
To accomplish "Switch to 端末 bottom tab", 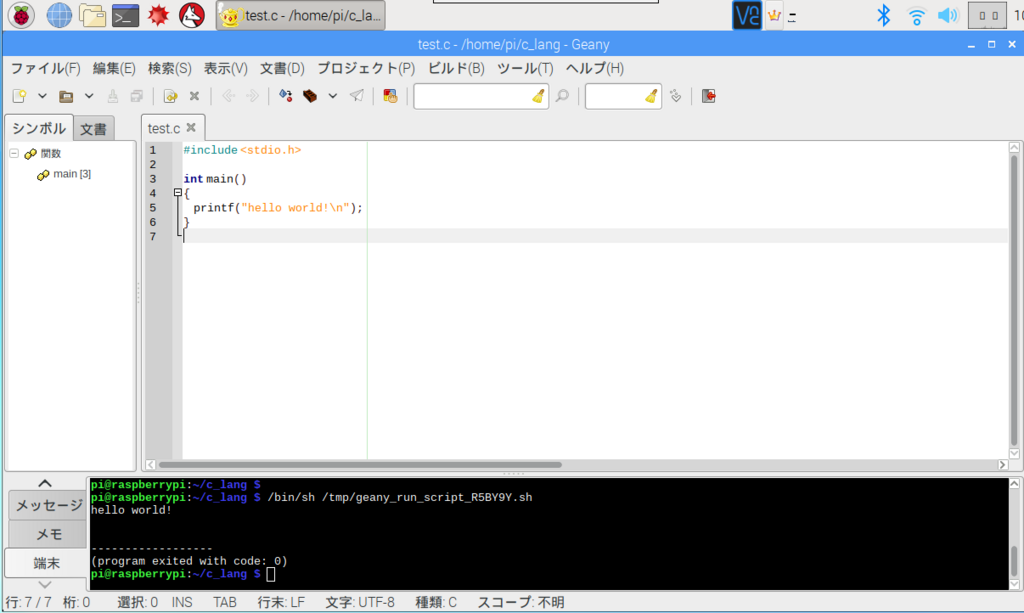I will point(46,563).
